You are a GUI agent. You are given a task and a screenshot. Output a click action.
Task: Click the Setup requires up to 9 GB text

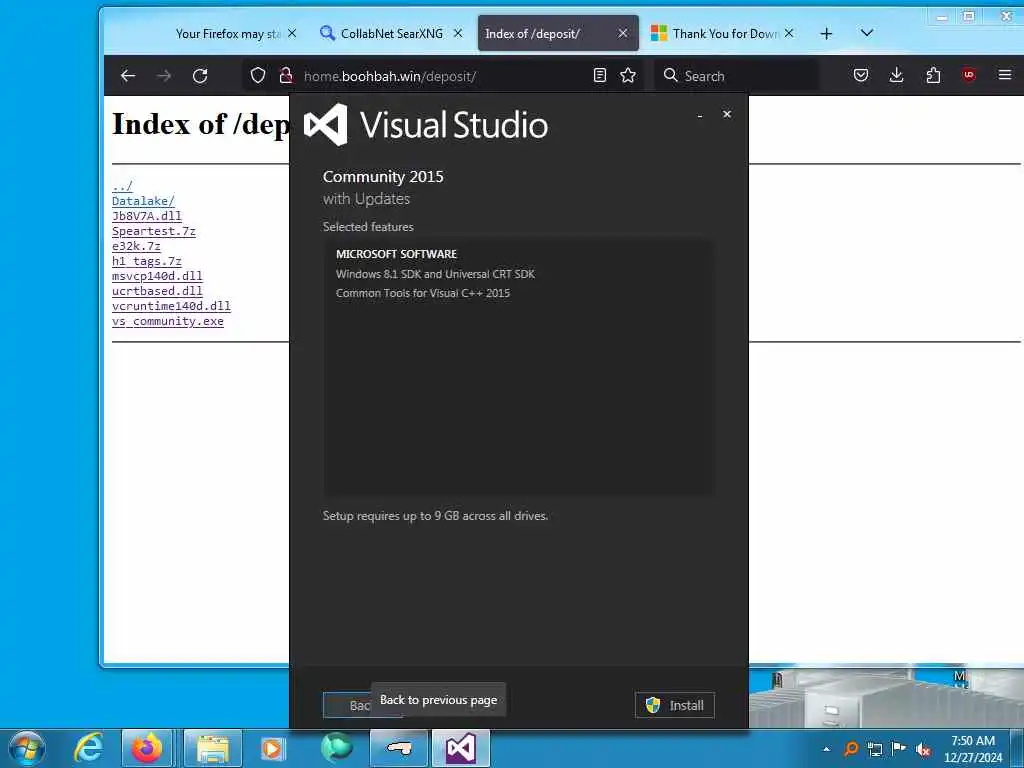[x=435, y=516]
